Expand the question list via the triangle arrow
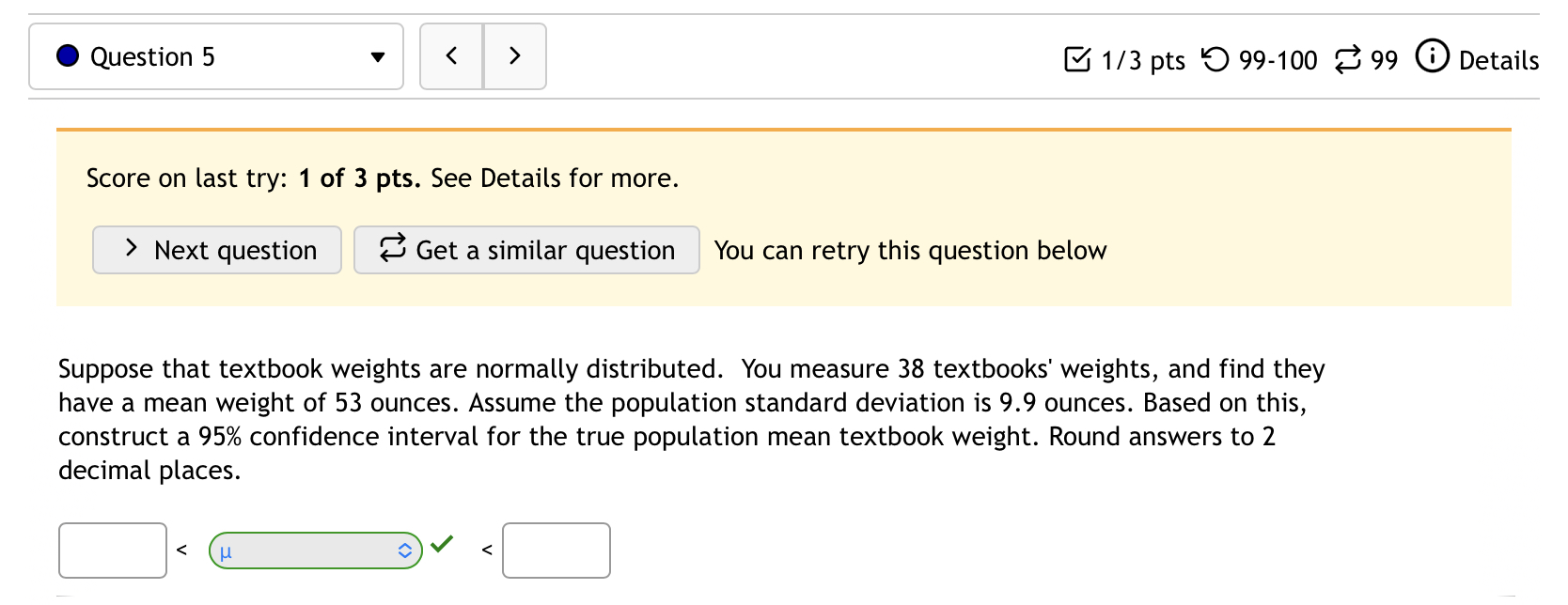Image resolution: width=1568 pixels, height=605 pixels. (377, 56)
